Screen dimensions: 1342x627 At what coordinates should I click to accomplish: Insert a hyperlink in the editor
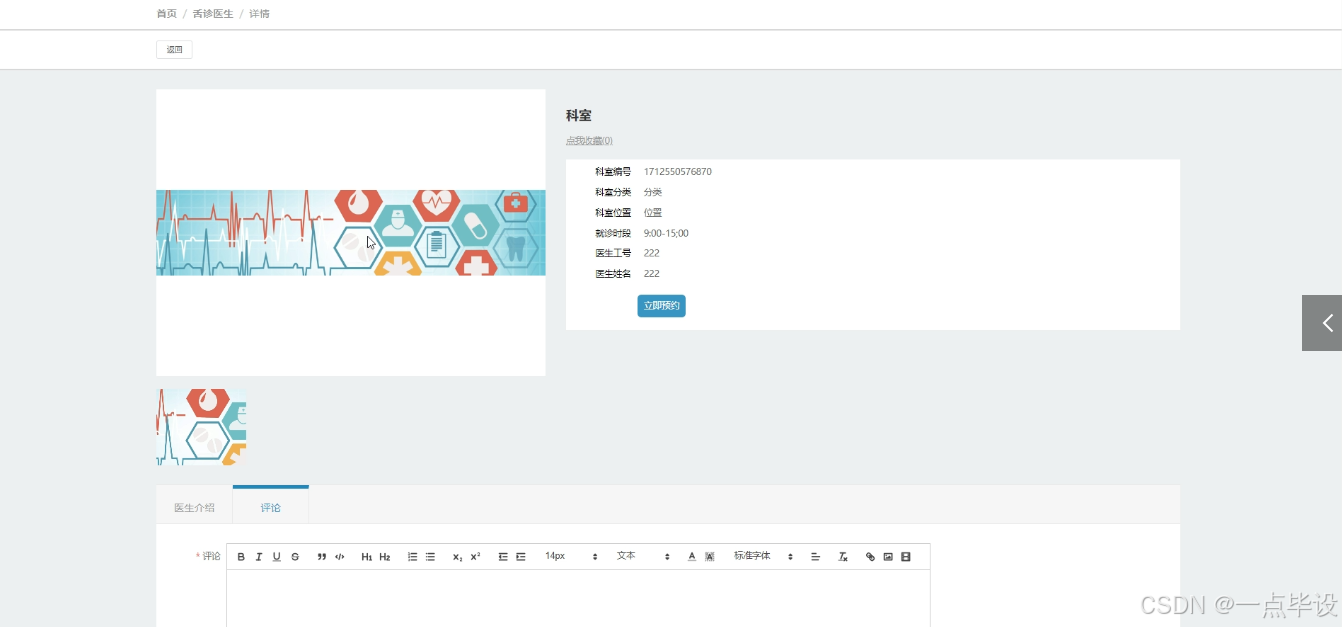tap(870, 557)
